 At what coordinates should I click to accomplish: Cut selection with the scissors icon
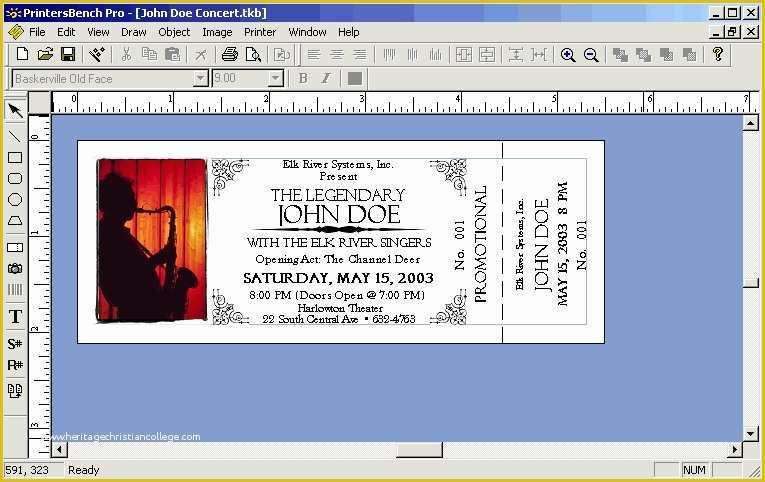[126, 54]
